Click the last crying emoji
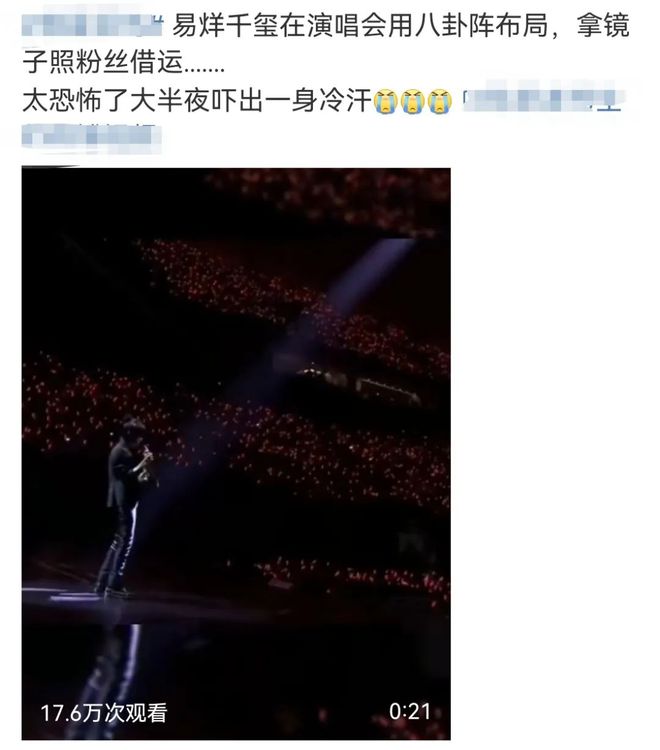Image resolution: width=660 pixels, height=750 pixels. pos(440,101)
